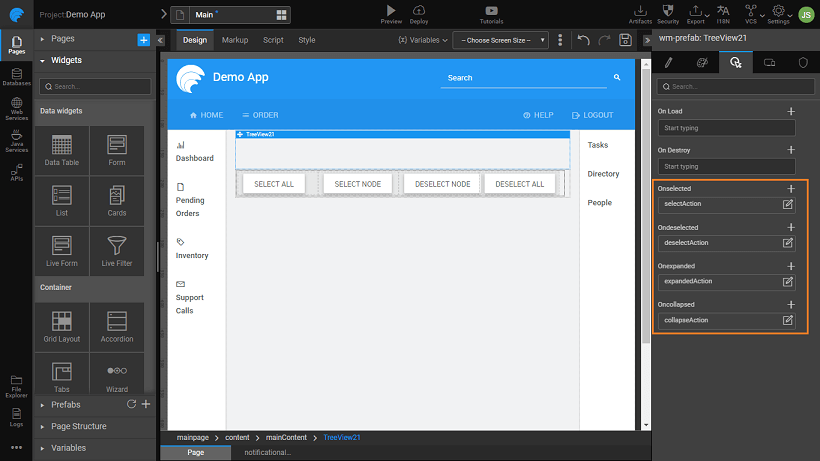Open File Explorer in sidebar
This screenshot has height=461, width=820.
16,383
